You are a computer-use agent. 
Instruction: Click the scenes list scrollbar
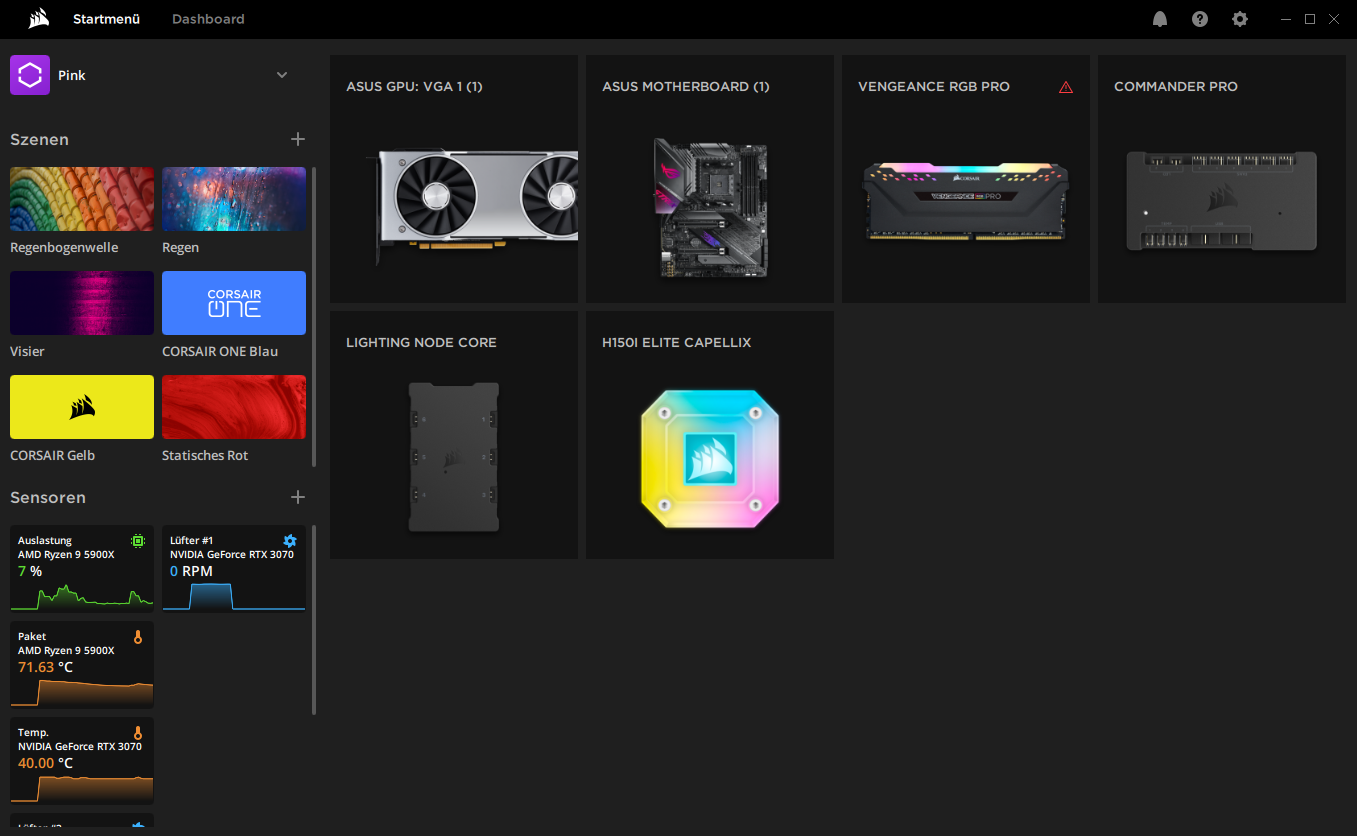coord(314,316)
